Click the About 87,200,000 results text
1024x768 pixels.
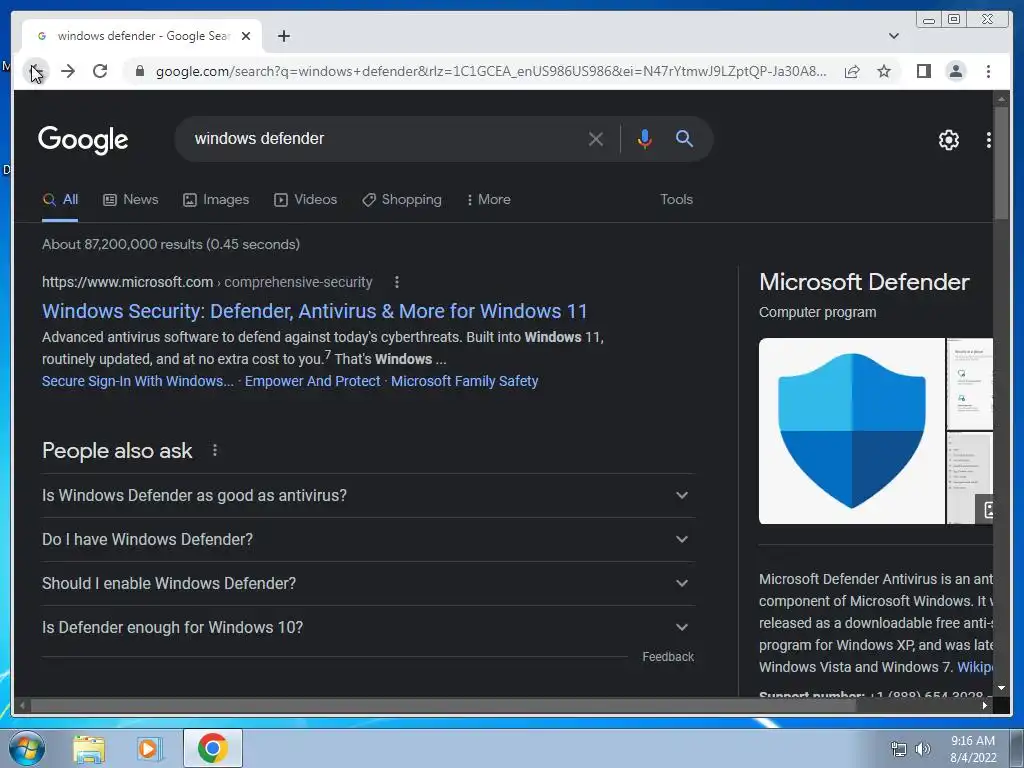171,244
